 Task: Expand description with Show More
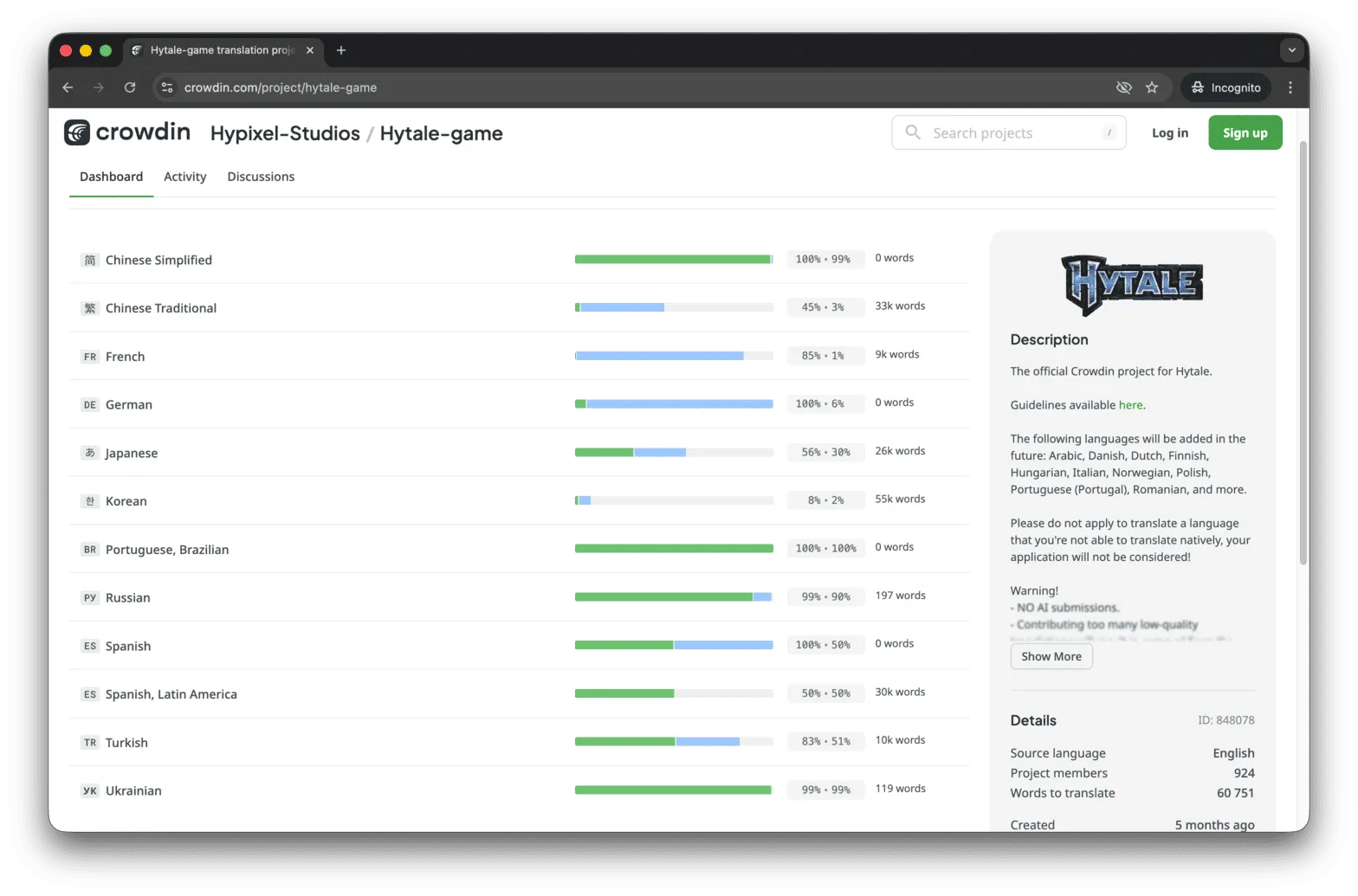tap(1051, 656)
